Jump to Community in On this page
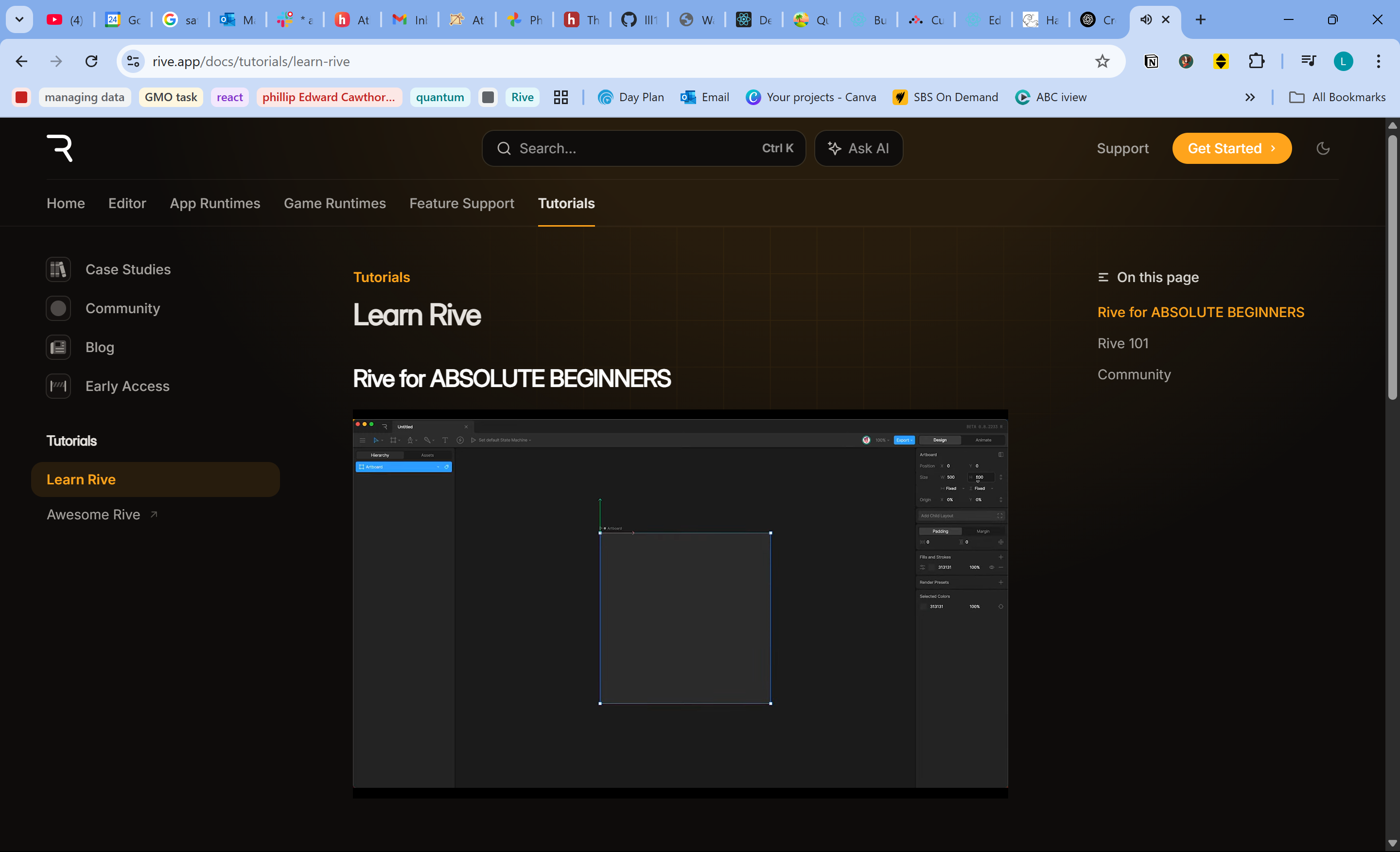Screen dimensions: 1400x852 [1134, 374]
